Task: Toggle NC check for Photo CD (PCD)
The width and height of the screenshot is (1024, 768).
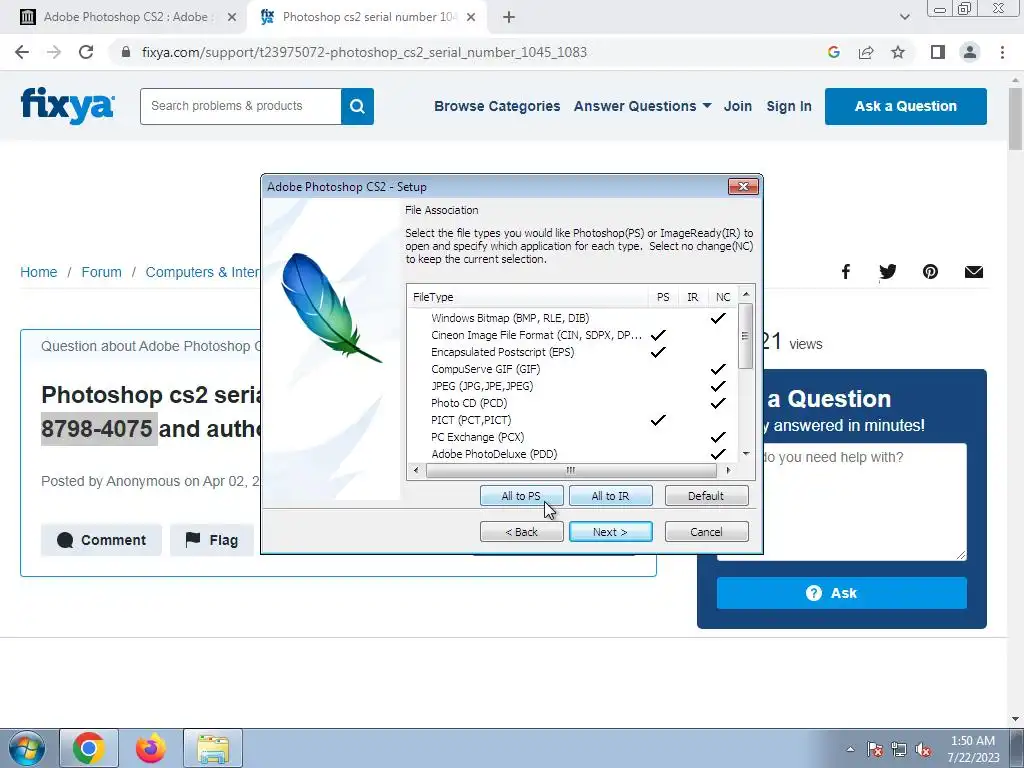Action: [718, 403]
